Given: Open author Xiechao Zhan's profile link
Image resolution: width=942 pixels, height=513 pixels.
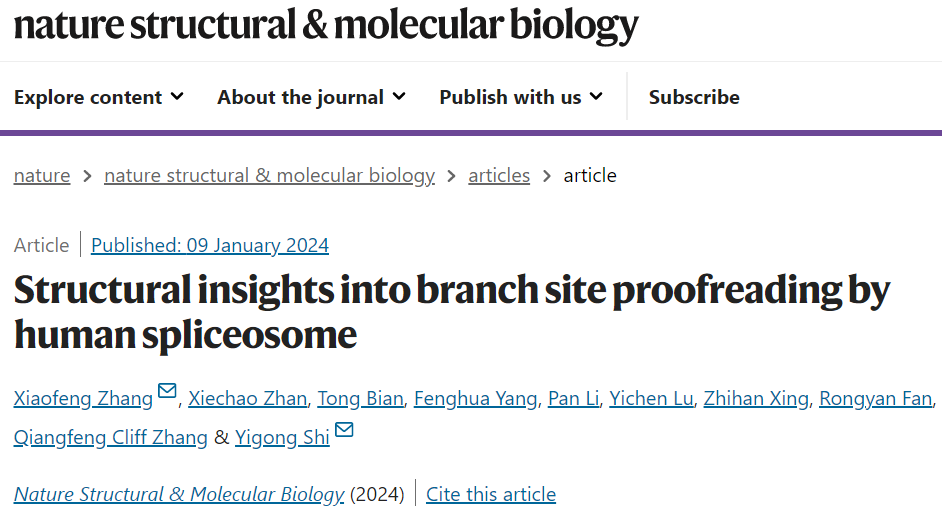Looking at the screenshot, I should pos(248,398).
